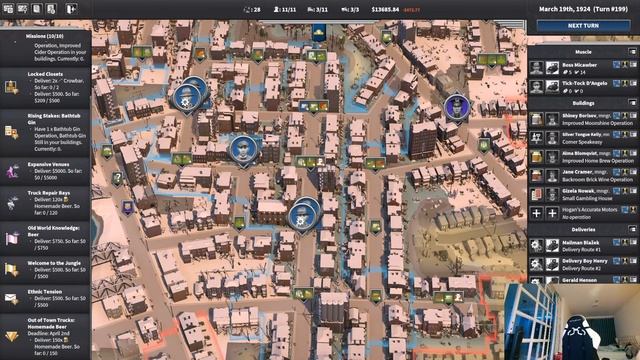Viewport: 640px width, 360px height.
Task: Click the 11/11 crew count in the top bar
Action: point(284,9)
